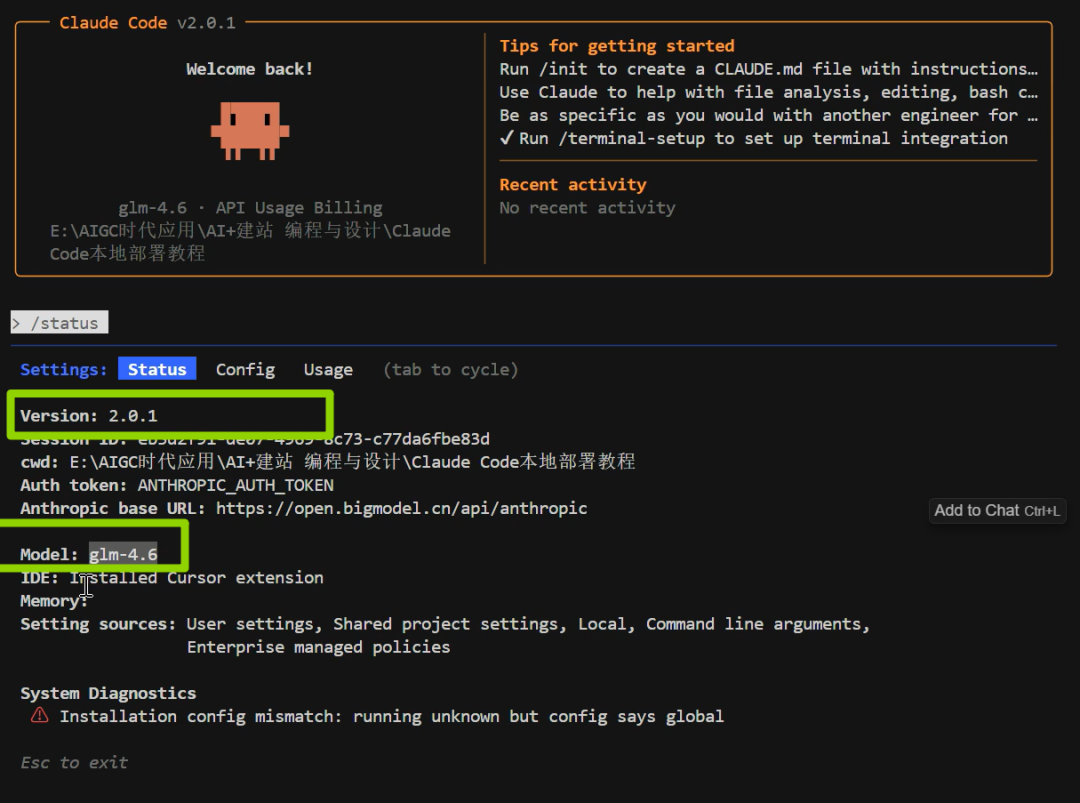Image resolution: width=1080 pixels, height=803 pixels.
Task: Click the Enterprise managed policies text
Action: [x=318, y=647]
